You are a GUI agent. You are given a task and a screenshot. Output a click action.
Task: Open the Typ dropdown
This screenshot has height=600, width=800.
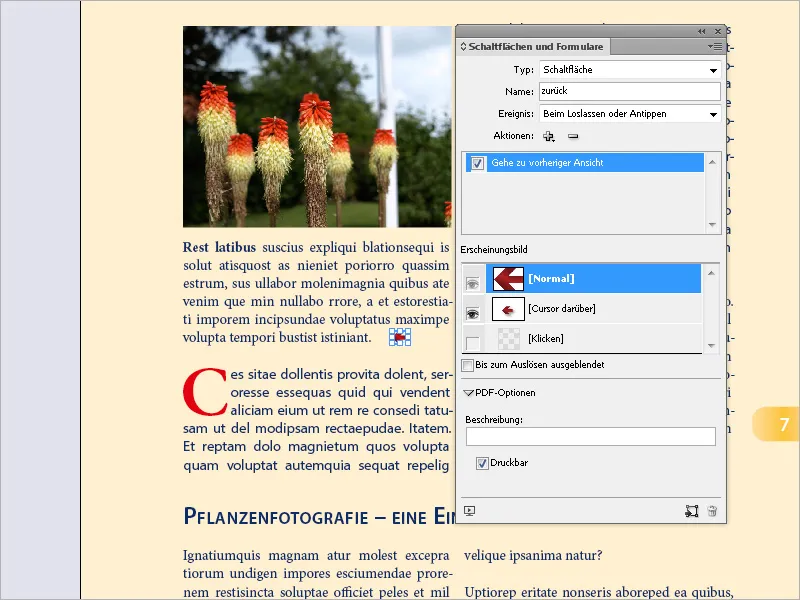(714, 70)
